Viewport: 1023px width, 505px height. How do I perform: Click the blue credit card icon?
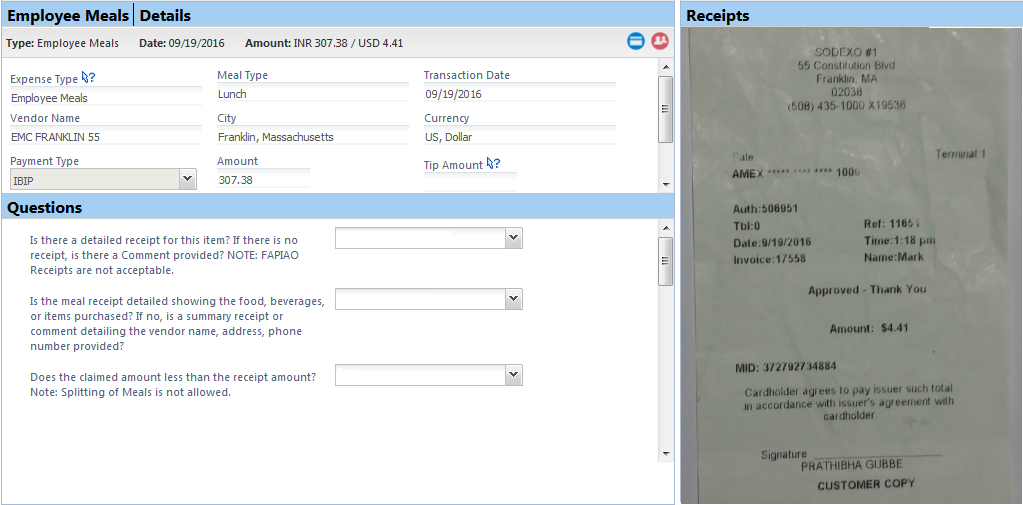(635, 41)
